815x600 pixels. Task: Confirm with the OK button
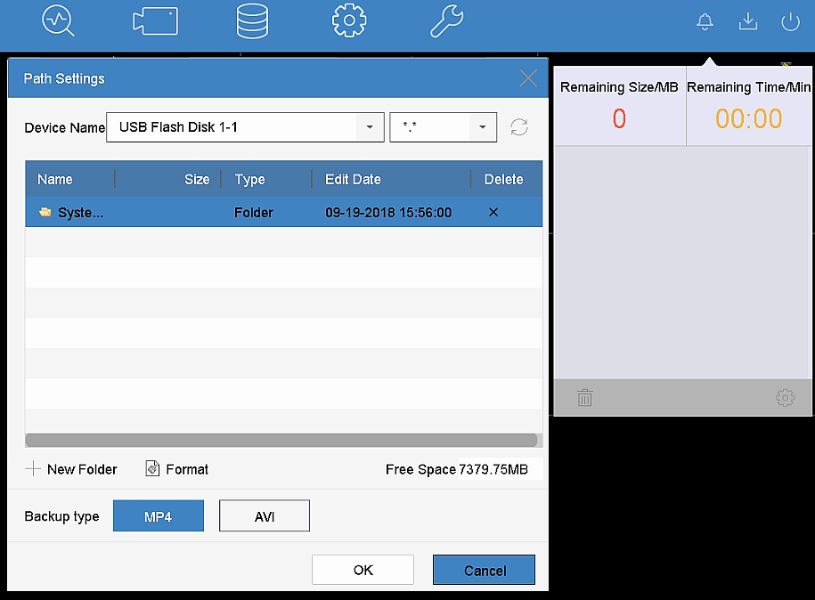(363, 570)
